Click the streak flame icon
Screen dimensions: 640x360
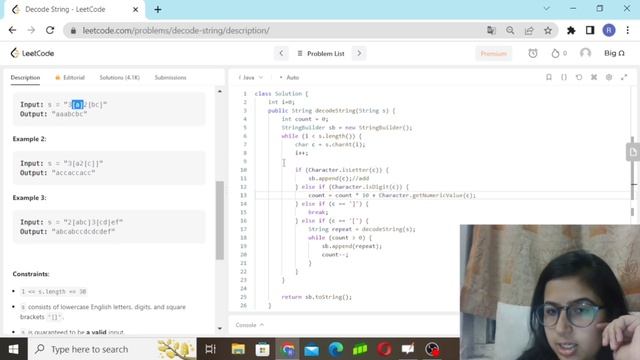(x=555, y=53)
